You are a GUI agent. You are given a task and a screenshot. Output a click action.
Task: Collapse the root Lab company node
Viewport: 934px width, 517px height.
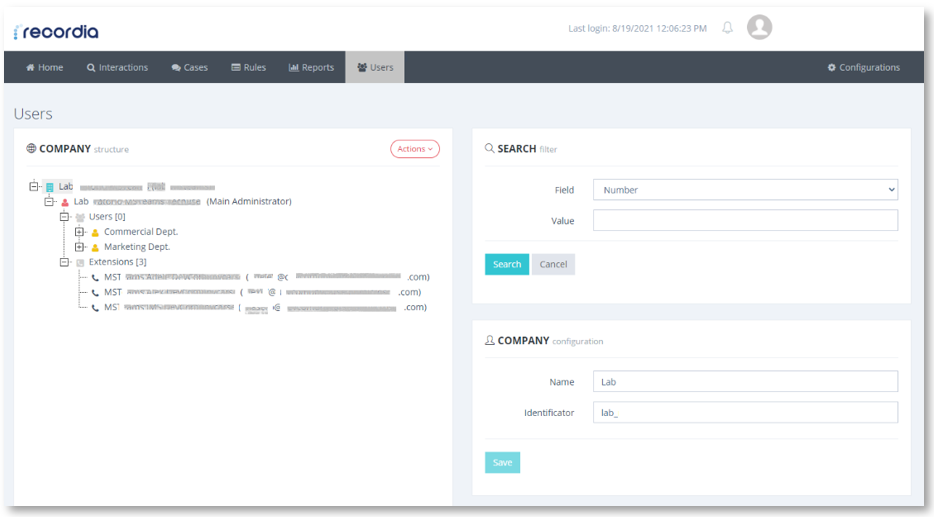pyautogui.click(x=34, y=186)
